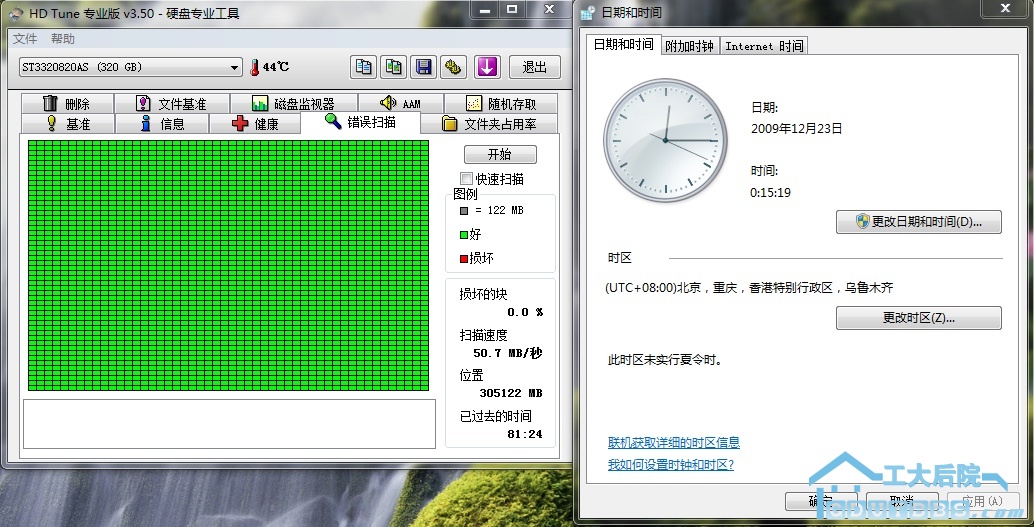Screen dimensions: 1034x527
Task: Click the green 好 legend swatch
Action: pos(464,234)
